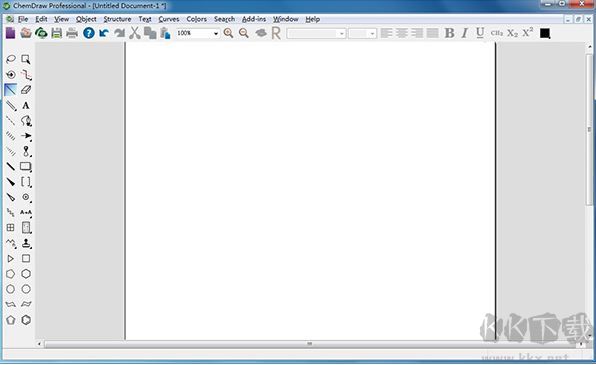The height and width of the screenshot is (365, 596).
Task: Select the Brackets tool
Action: click(x=26, y=182)
